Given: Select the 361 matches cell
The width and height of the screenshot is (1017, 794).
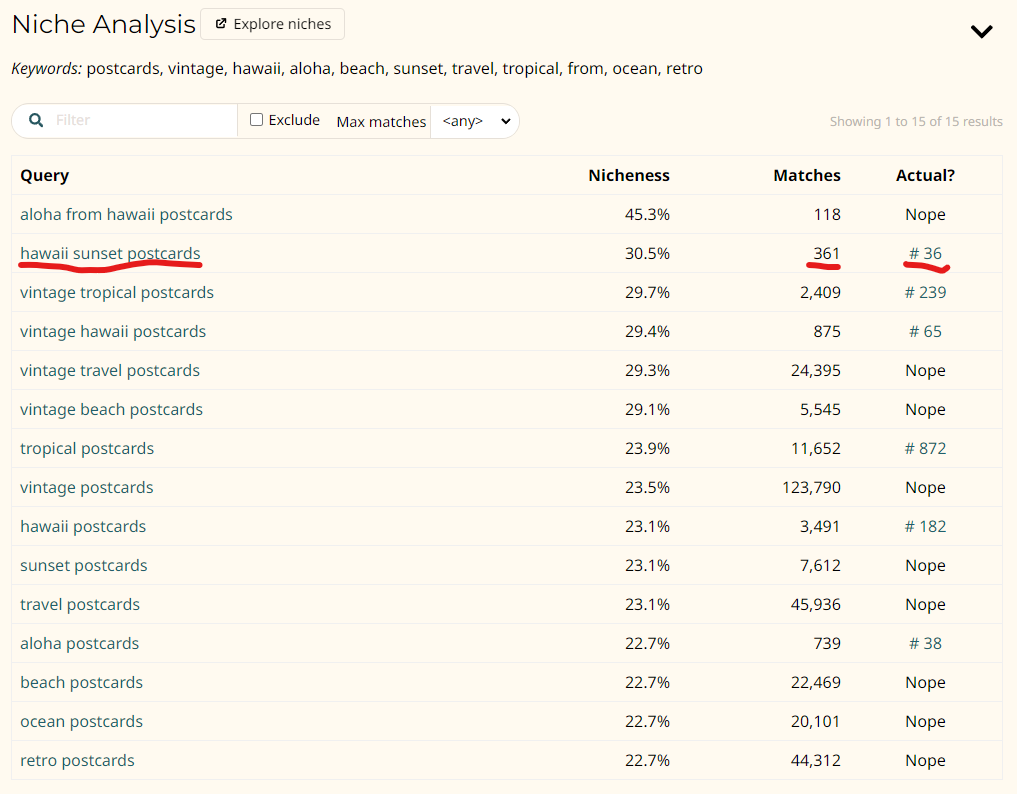Looking at the screenshot, I should (x=827, y=254).
